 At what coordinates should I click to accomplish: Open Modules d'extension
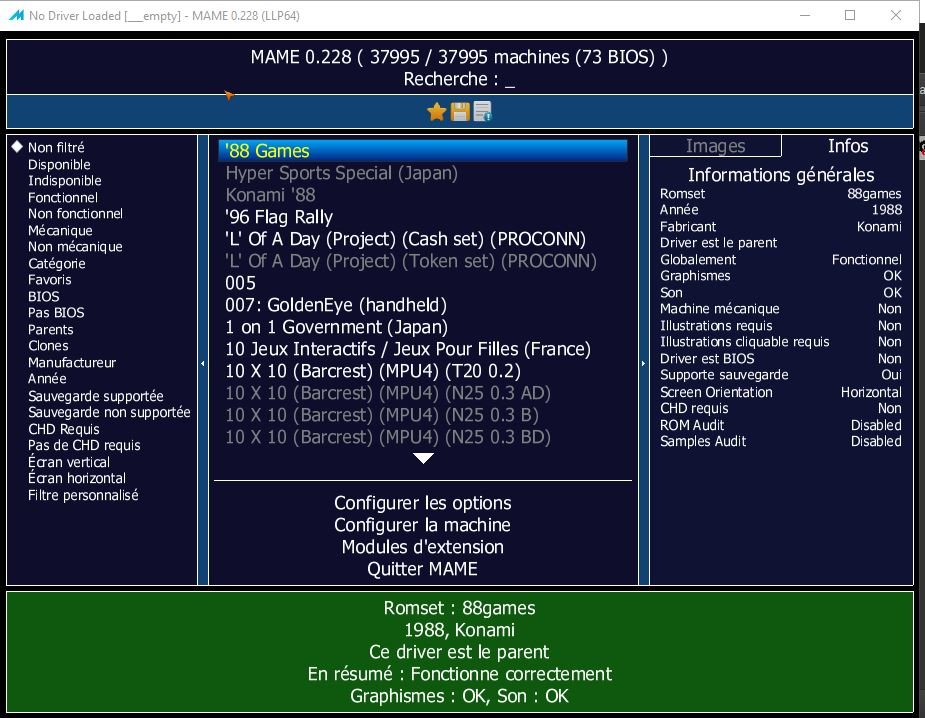point(423,547)
